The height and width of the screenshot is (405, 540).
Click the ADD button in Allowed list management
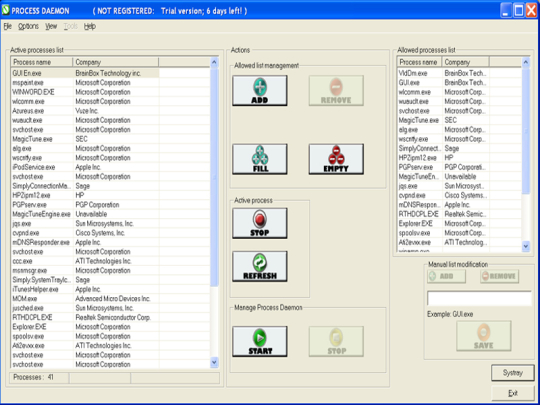tap(260, 91)
